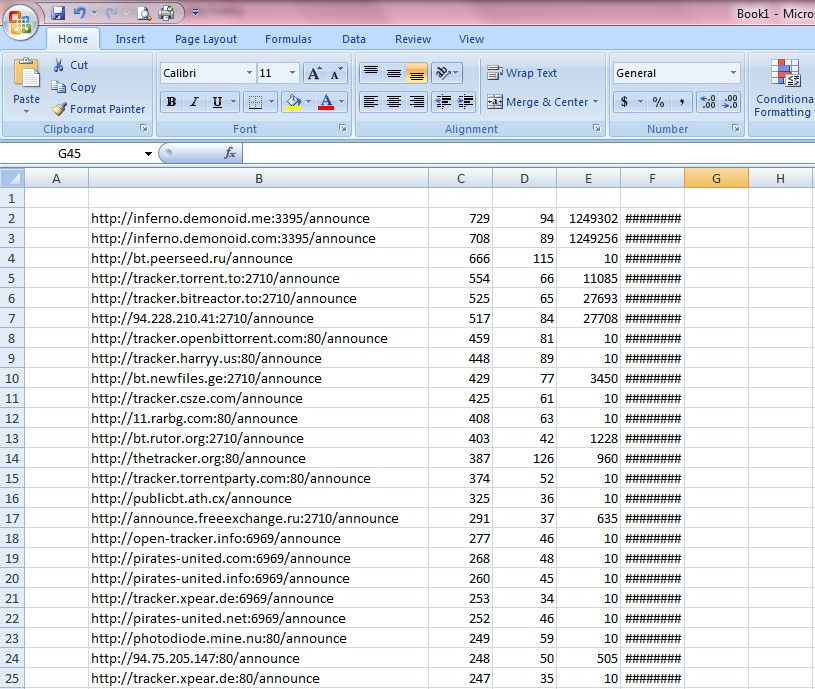Set Top Align vertical alignment

click(371, 73)
